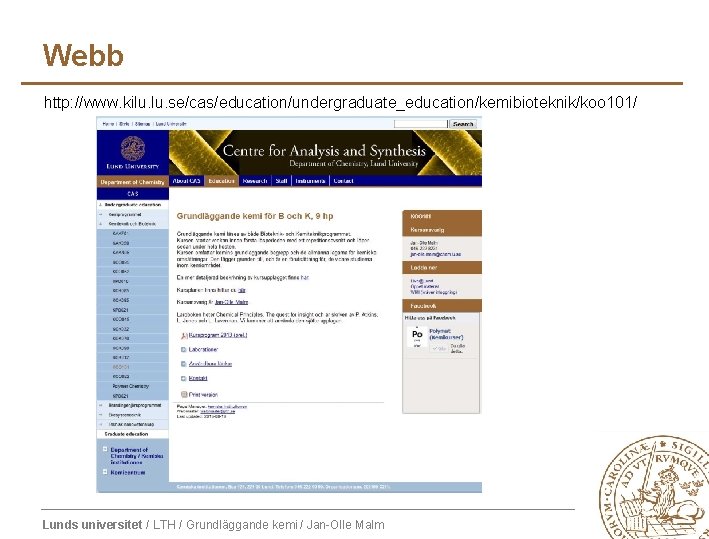This screenshot has width=709, height=539.
Task: Click the CAS heading in the sidebar
Action: pyautogui.click(x=132, y=194)
